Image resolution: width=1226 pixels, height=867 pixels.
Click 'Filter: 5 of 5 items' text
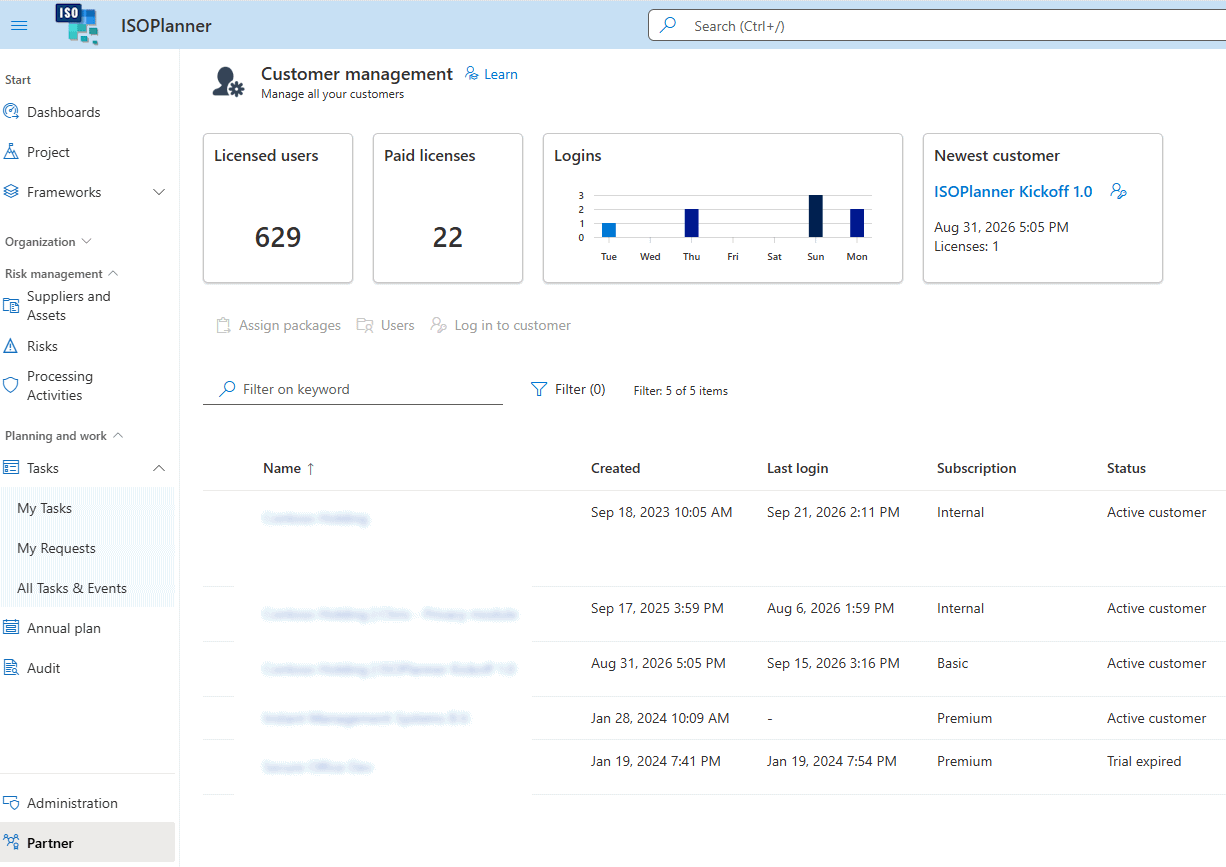pyautogui.click(x=681, y=391)
